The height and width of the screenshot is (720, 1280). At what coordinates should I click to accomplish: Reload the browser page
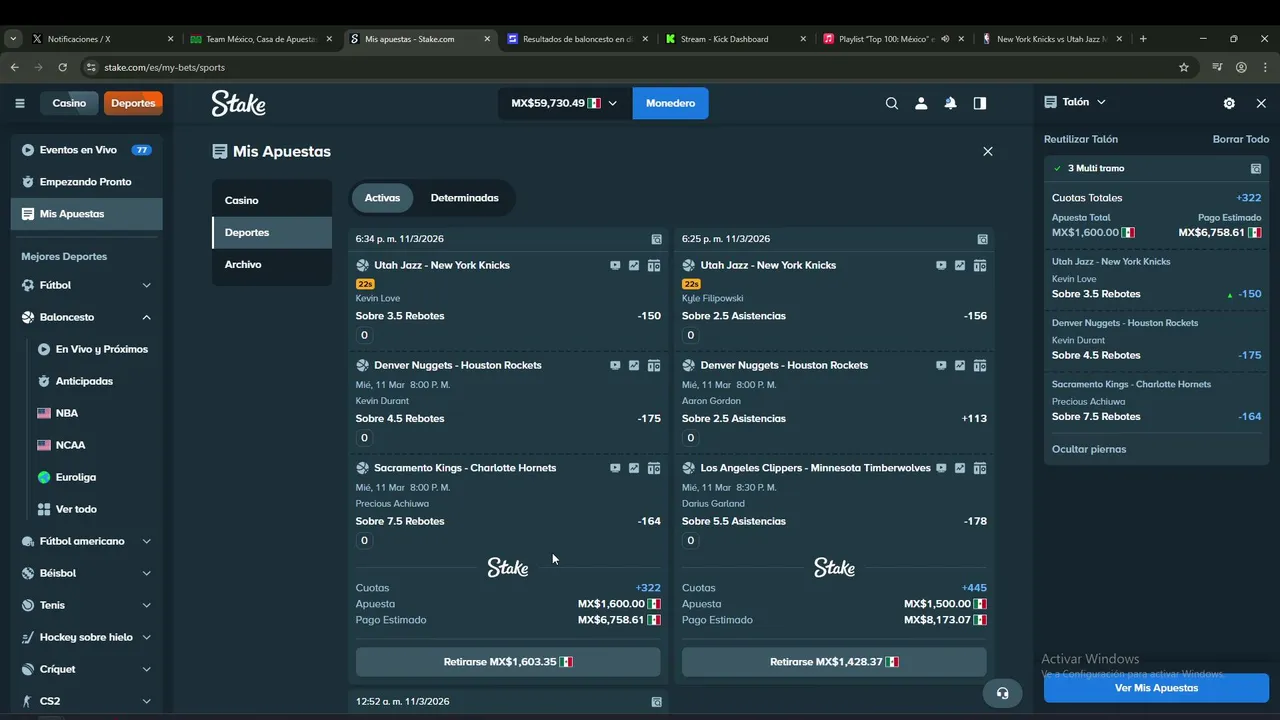(62, 67)
